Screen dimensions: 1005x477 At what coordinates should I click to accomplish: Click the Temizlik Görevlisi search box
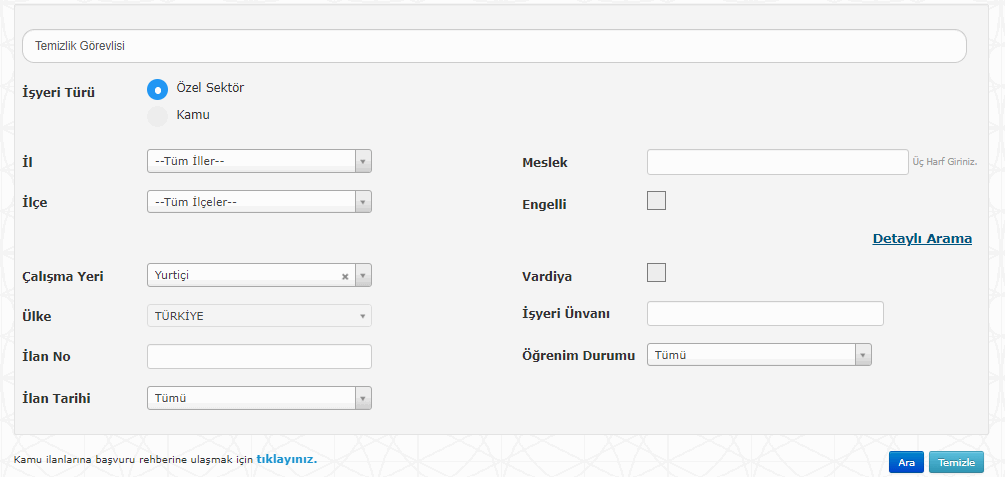pos(494,46)
